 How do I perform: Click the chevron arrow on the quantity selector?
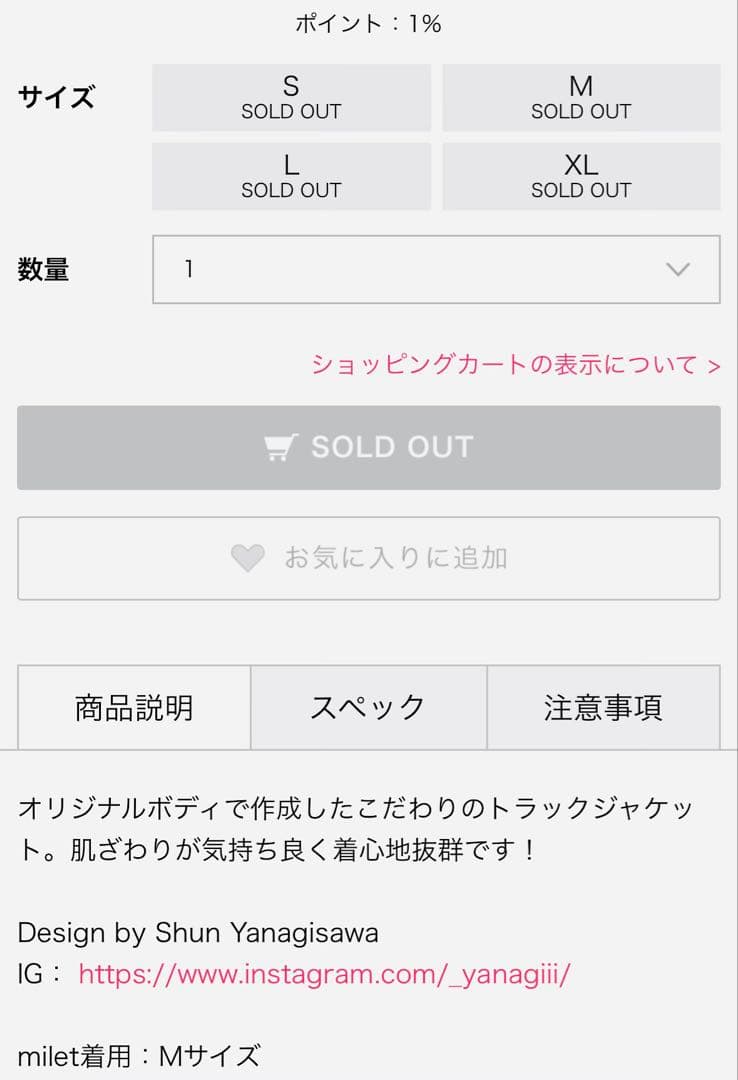[678, 269]
